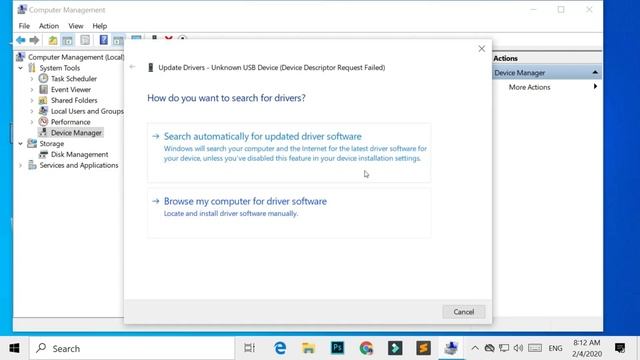
Task: Click the back arrow in the Update Drivers dialog
Action: [132, 67]
